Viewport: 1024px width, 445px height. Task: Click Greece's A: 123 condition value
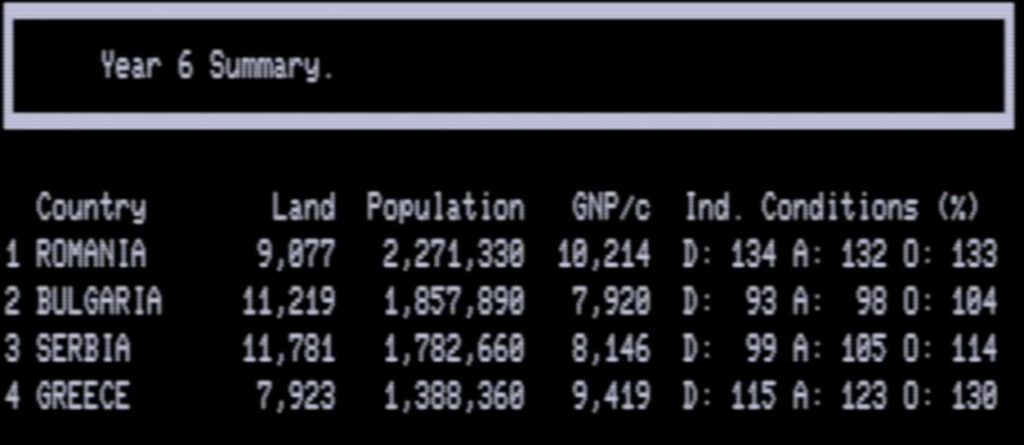(840, 395)
